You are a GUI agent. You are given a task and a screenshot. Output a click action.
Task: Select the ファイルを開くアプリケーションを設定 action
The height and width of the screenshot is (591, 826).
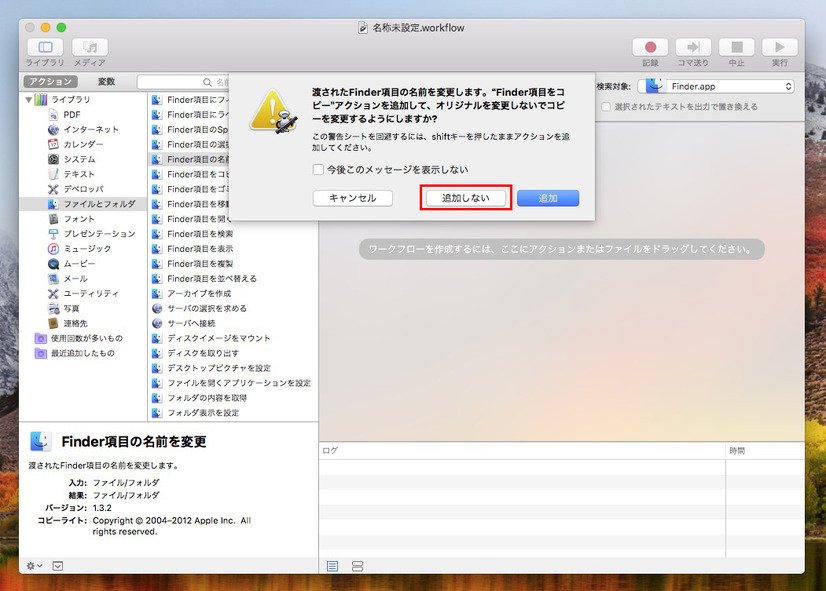[x=239, y=383]
